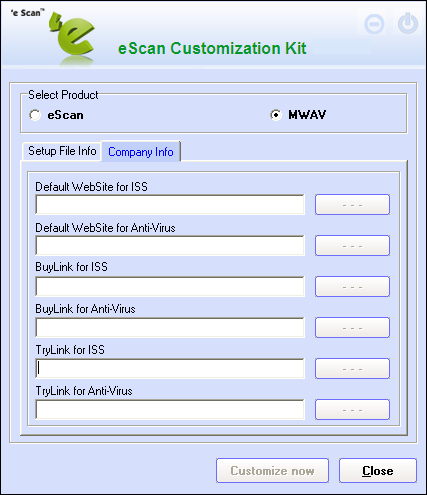427x495 pixels.
Task: Switch to the Setup File Info tab
Action: (x=62, y=151)
